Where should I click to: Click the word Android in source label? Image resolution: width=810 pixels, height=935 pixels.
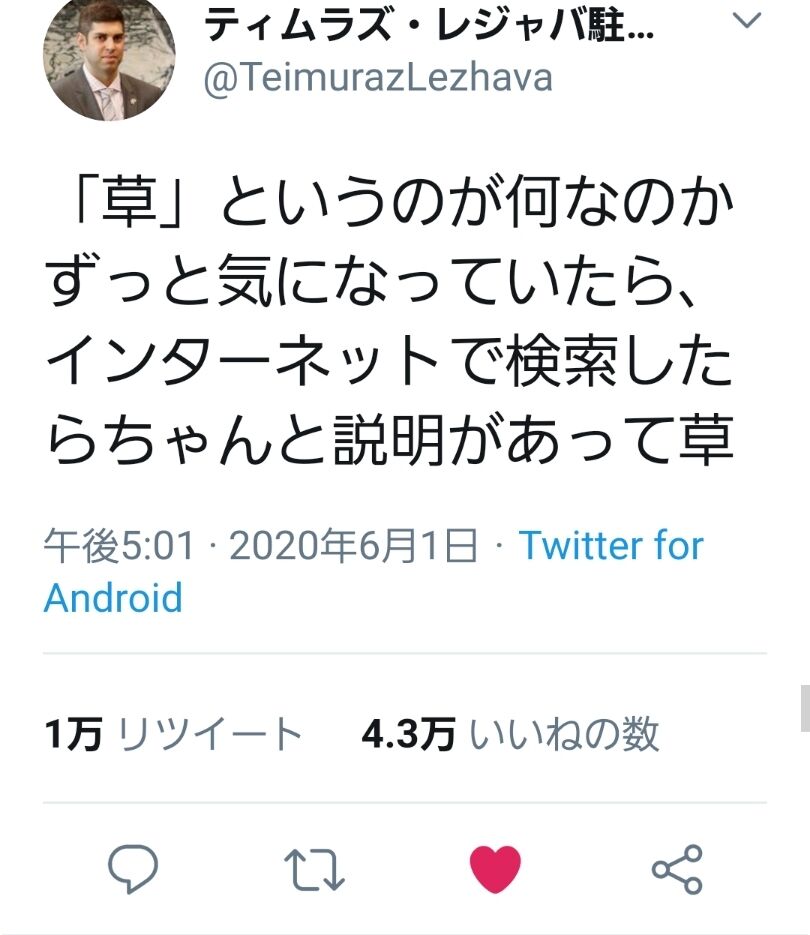pyautogui.click(x=113, y=597)
